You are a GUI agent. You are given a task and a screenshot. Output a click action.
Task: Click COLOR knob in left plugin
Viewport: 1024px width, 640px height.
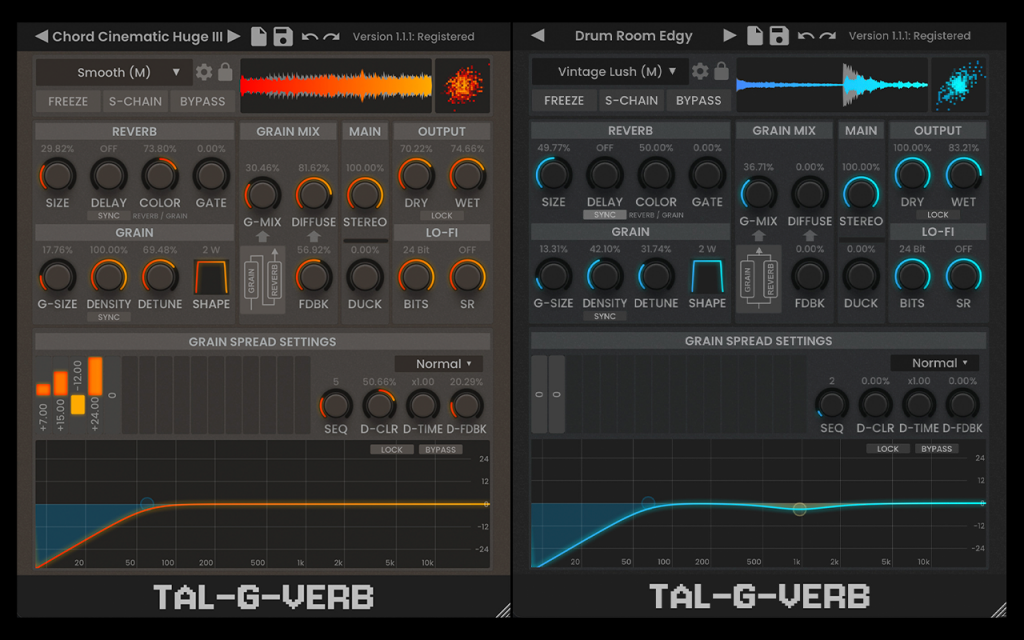point(160,176)
